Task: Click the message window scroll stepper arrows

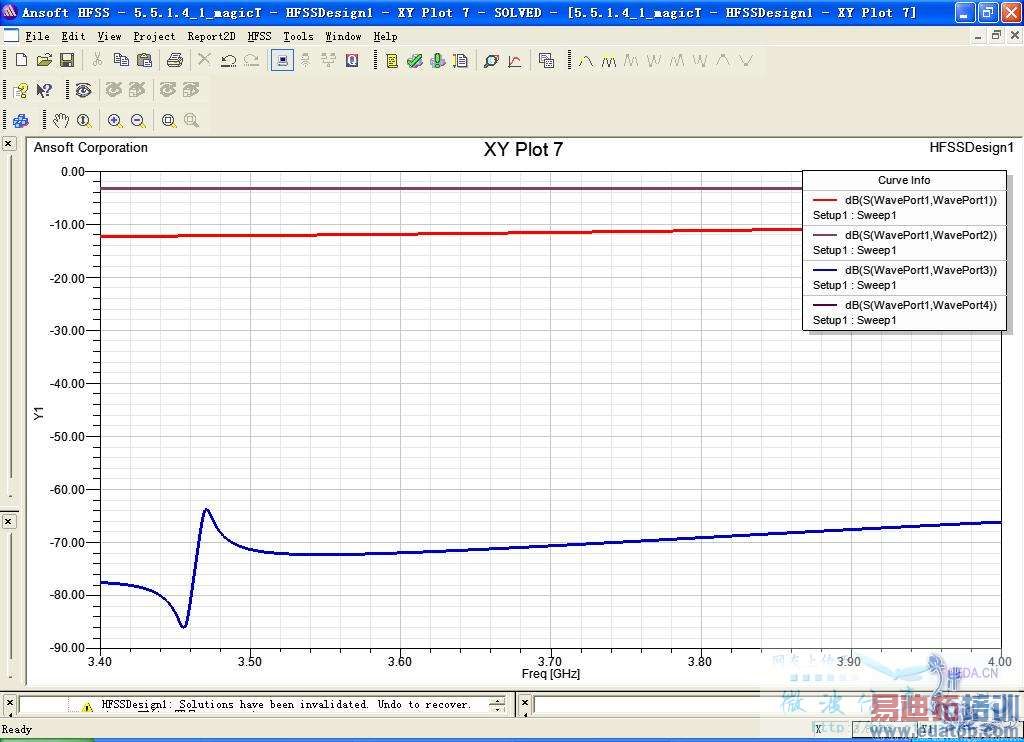Action: click(497, 705)
